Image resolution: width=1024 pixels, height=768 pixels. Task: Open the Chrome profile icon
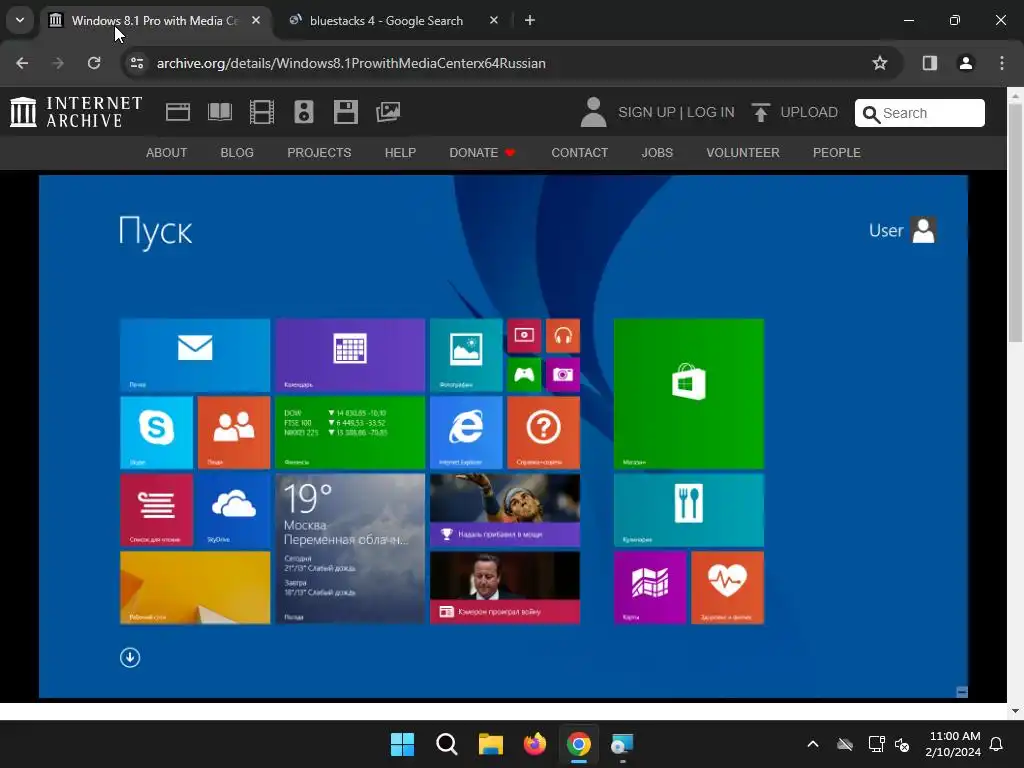click(965, 63)
